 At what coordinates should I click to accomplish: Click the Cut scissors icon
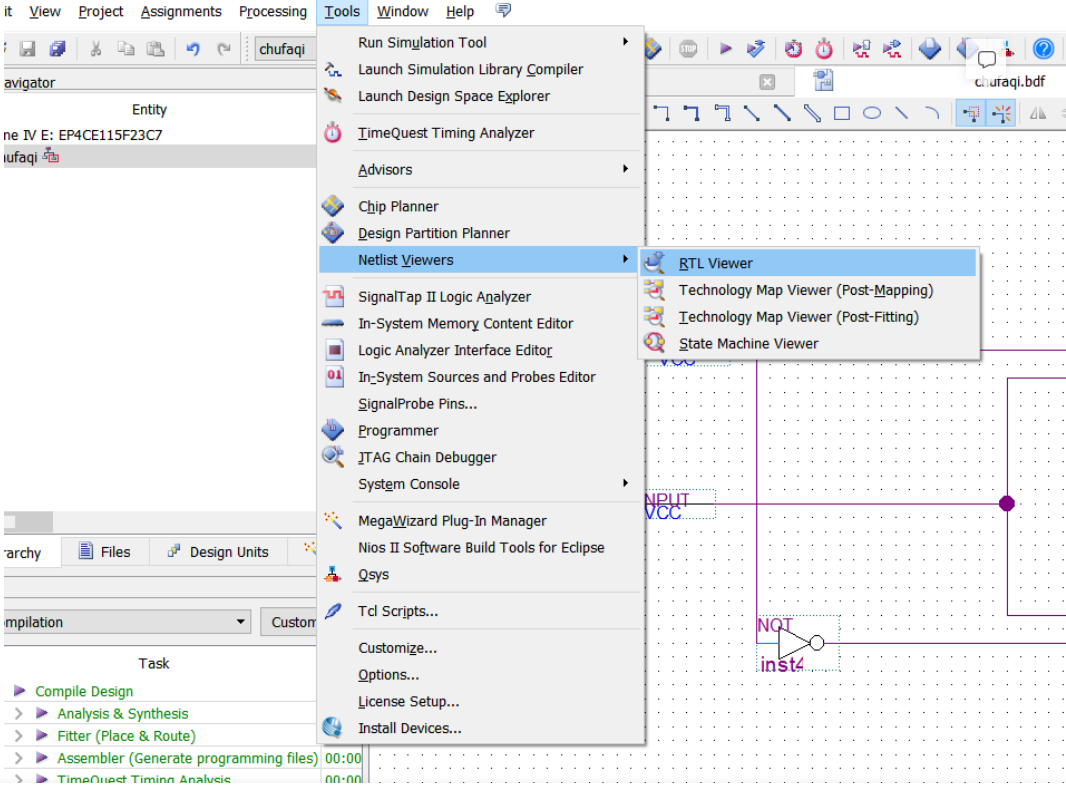pos(96,49)
